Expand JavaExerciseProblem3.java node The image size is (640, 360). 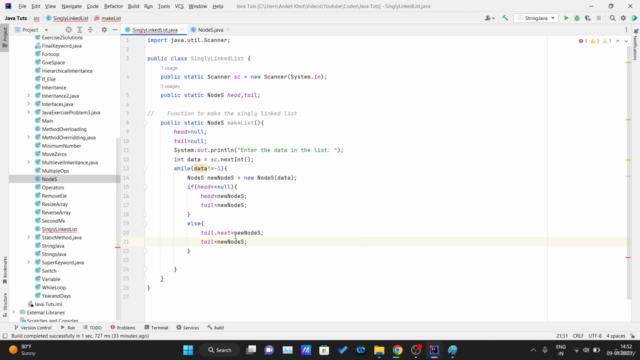coord(29,112)
